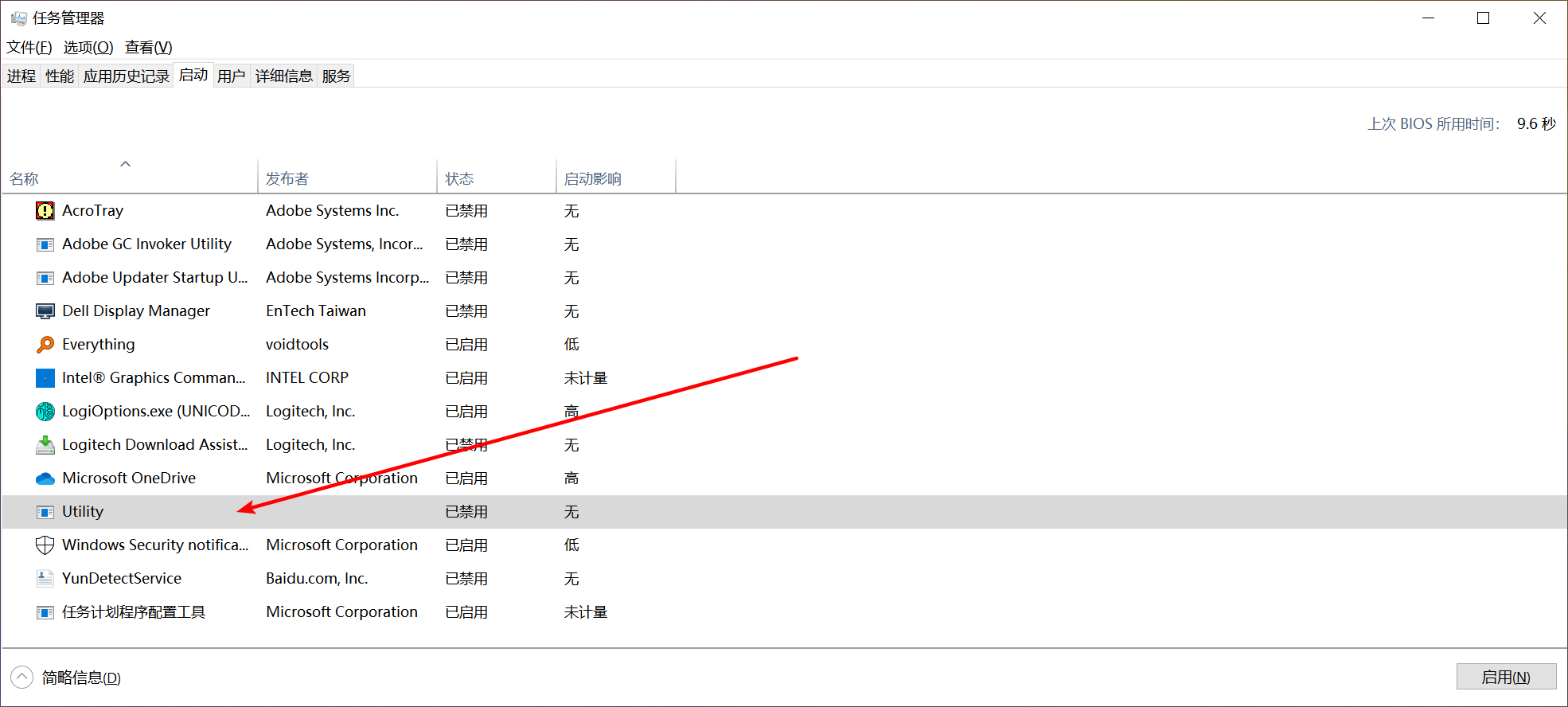Open the 查看(V) menu
This screenshot has width=1568, height=707.
click(149, 47)
